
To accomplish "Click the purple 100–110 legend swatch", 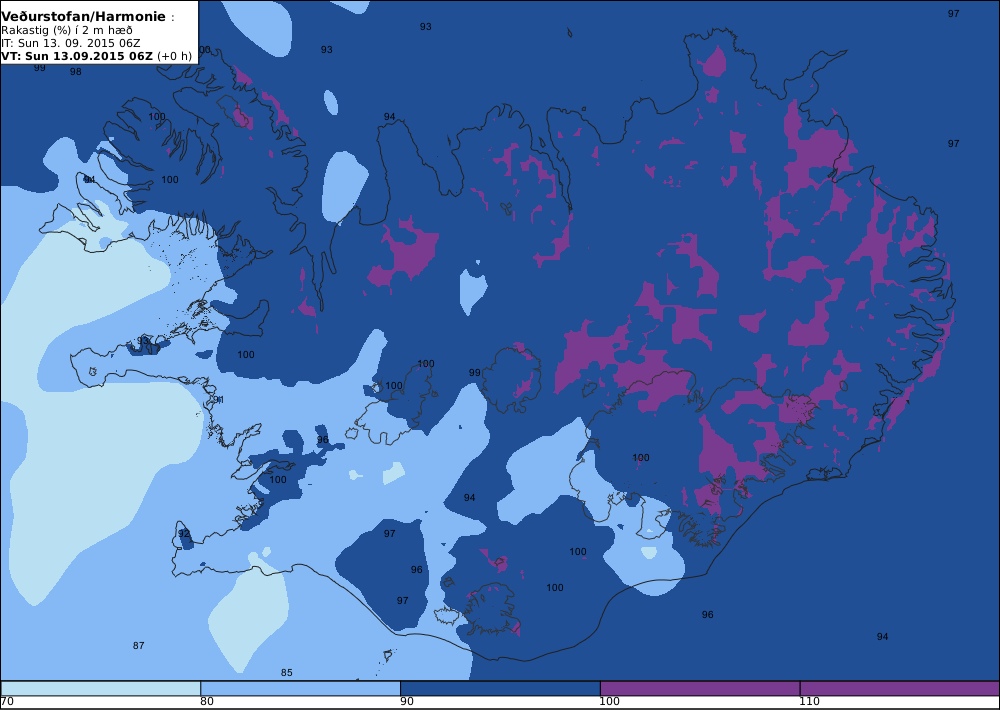I will coord(700,688).
